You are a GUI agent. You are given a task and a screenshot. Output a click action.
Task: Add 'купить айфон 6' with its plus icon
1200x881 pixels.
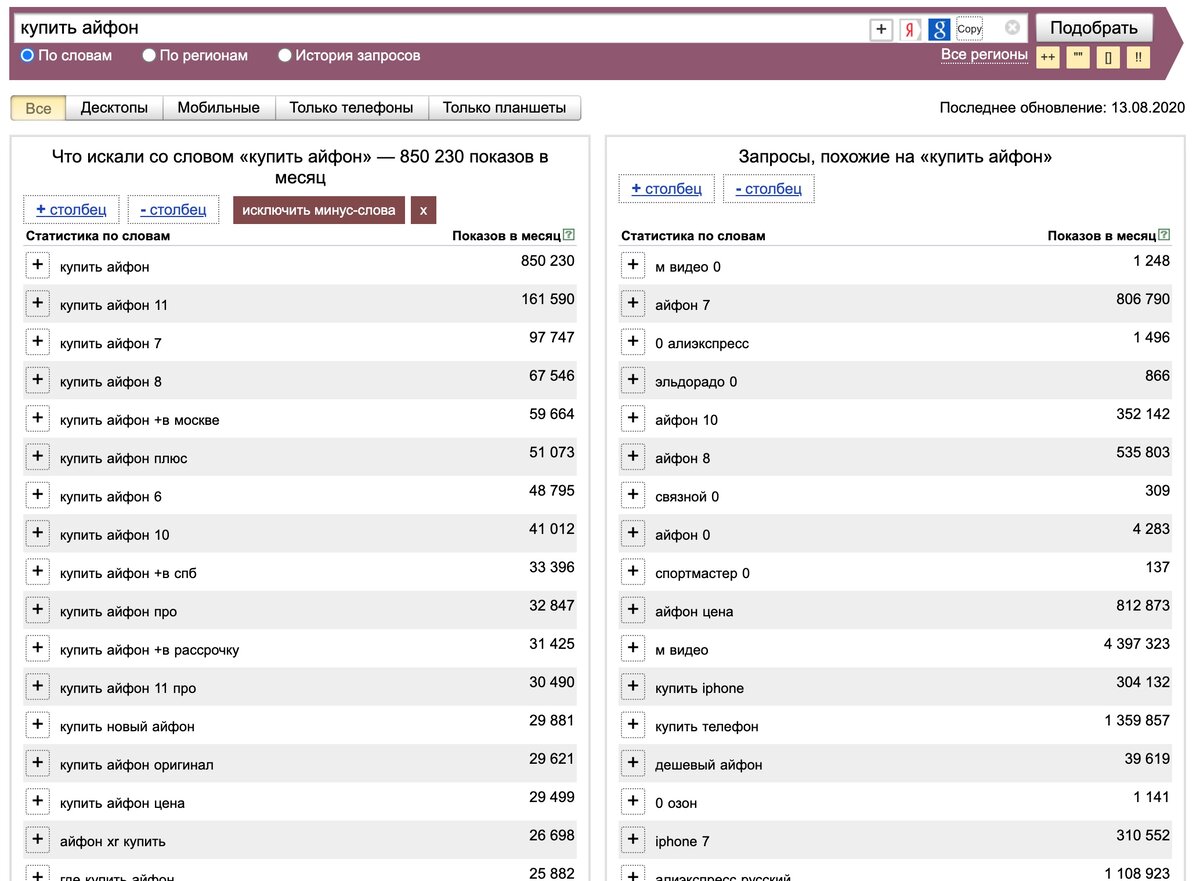[38, 494]
